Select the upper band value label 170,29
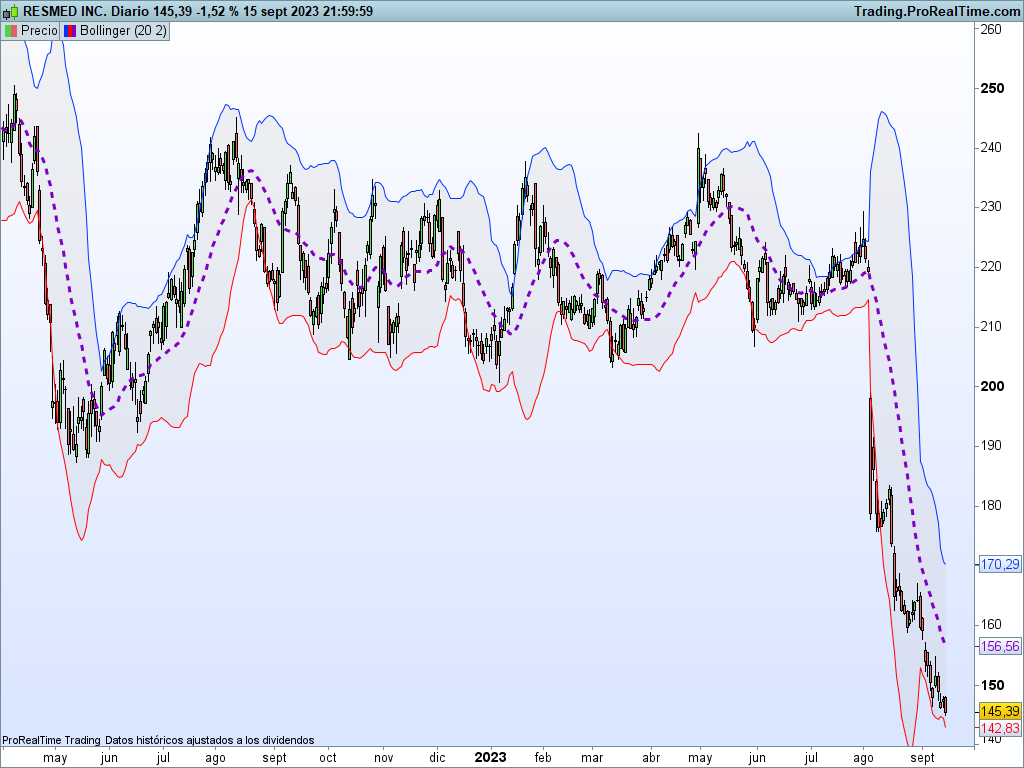This screenshot has height=768, width=1024. (999, 564)
